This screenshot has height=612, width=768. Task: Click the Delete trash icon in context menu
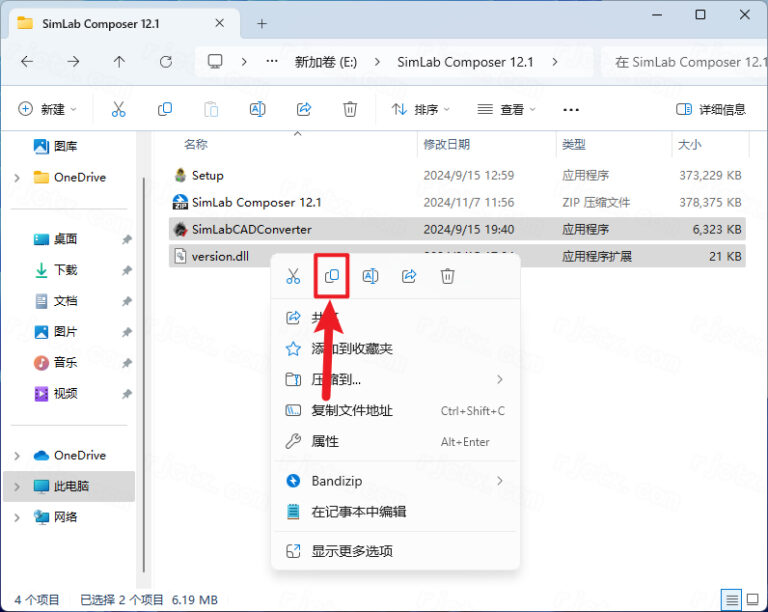448,277
